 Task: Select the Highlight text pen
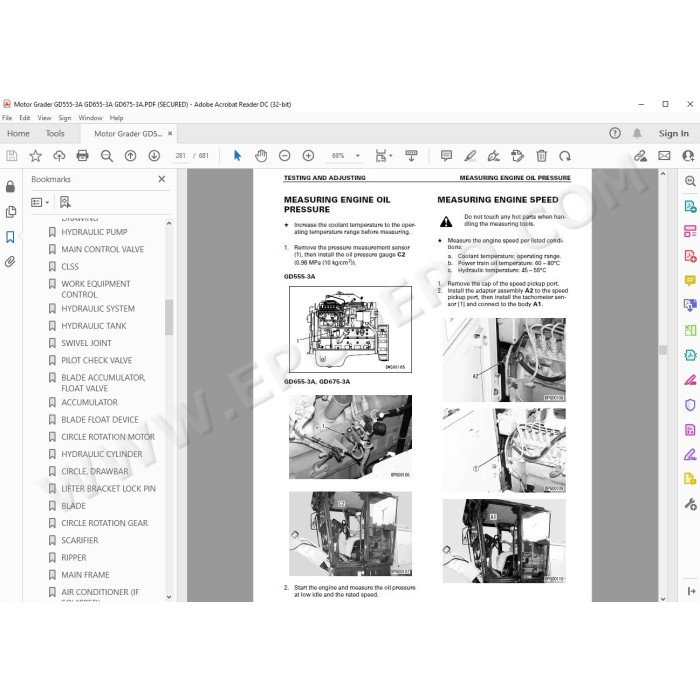[x=470, y=156]
